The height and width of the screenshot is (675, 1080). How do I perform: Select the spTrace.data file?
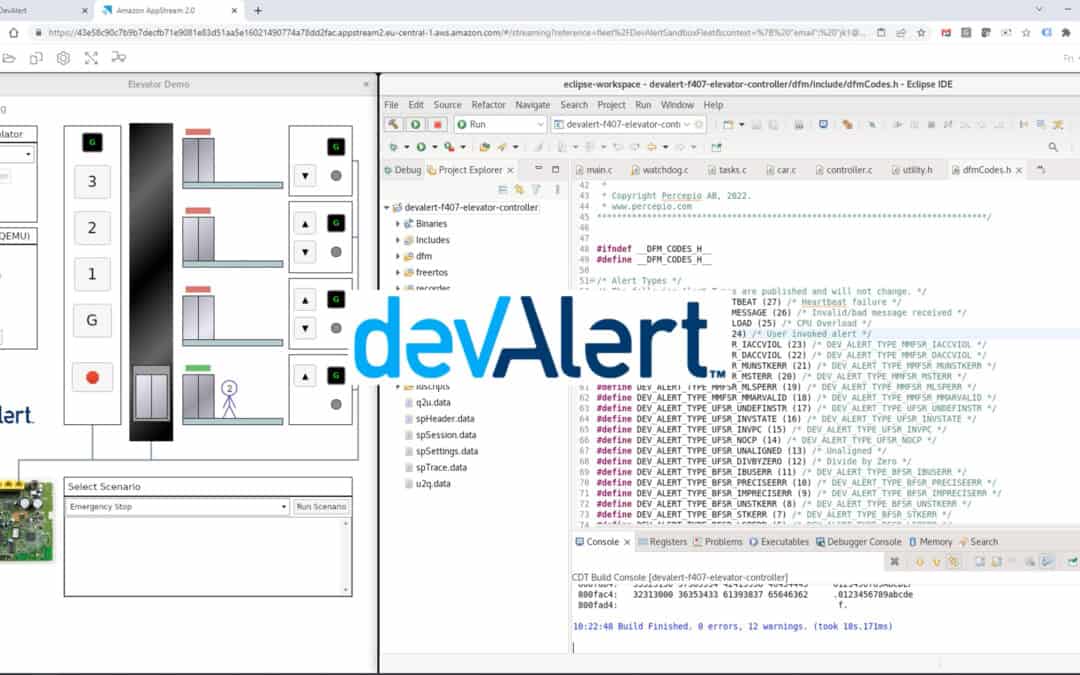pos(441,468)
